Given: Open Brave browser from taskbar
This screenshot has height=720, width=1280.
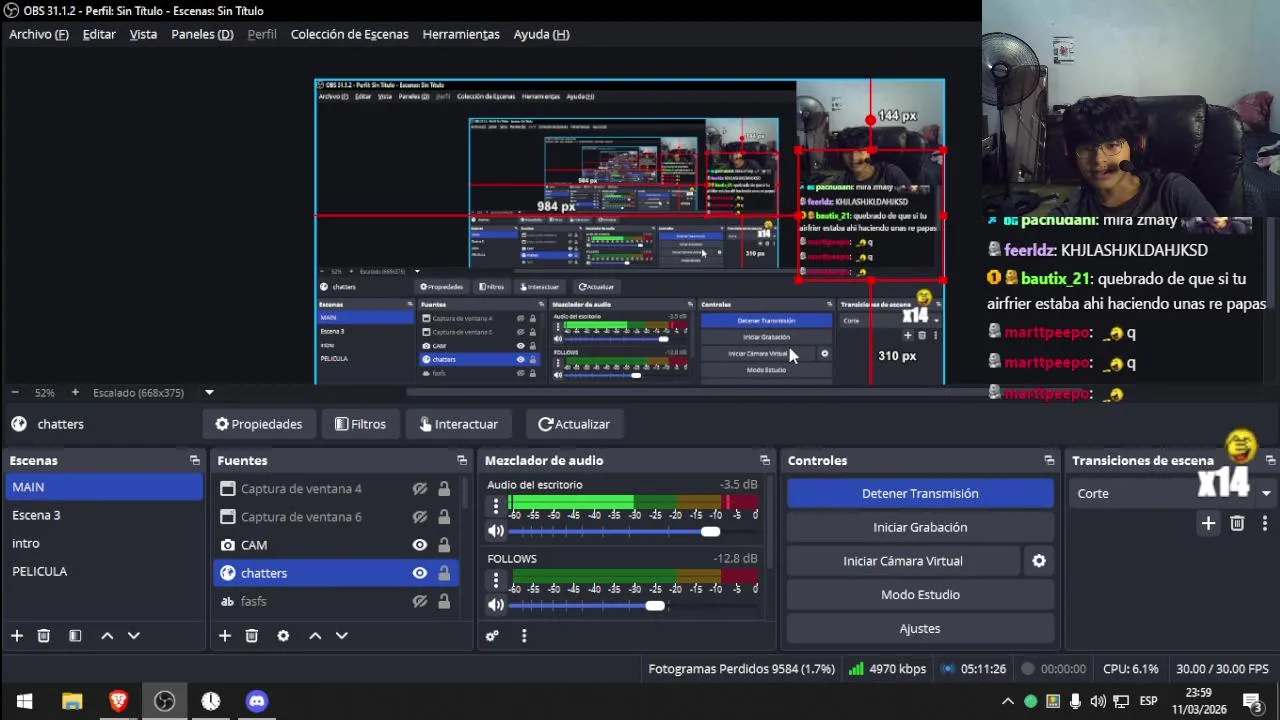Looking at the screenshot, I should point(118,701).
